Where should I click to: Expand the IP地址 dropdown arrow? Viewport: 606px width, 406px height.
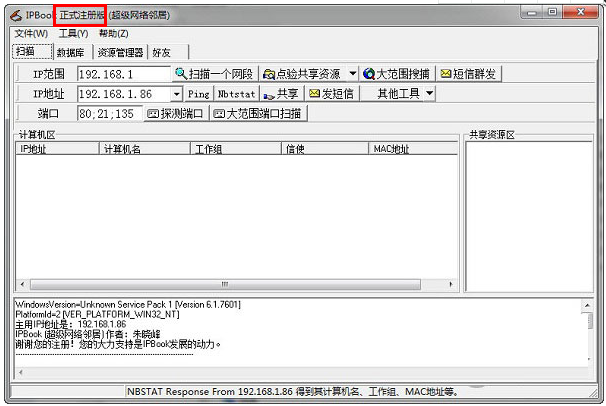[176, 94]
